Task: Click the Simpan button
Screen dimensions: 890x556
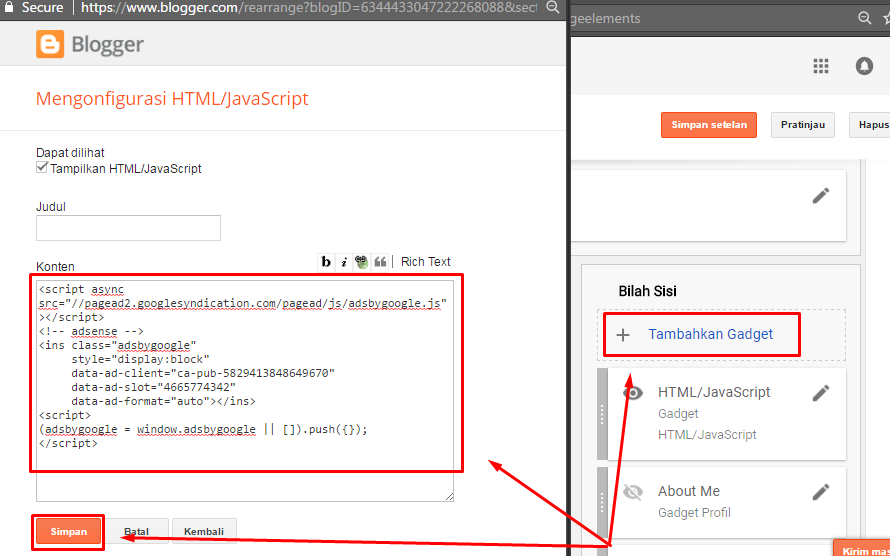Action: coord(69,532)
